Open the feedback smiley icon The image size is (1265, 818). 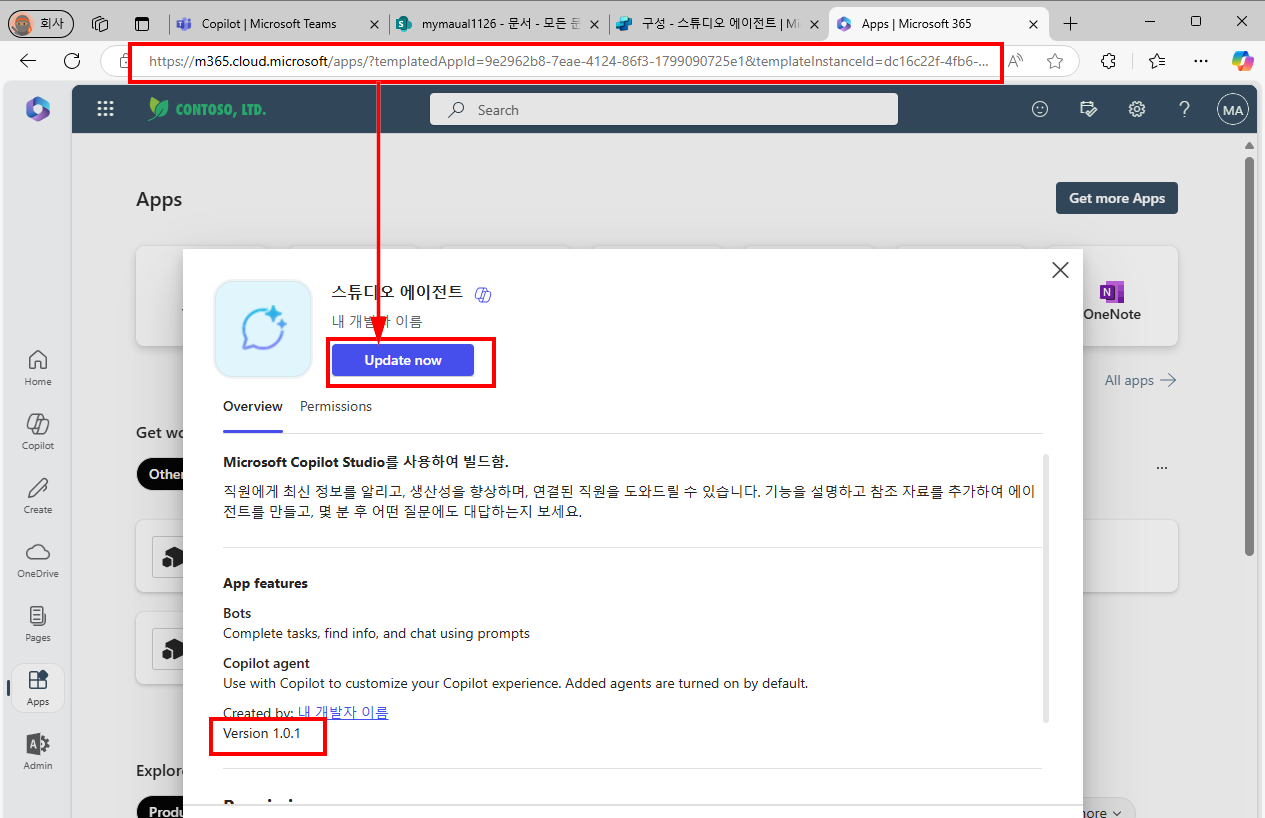point(1040,110)
